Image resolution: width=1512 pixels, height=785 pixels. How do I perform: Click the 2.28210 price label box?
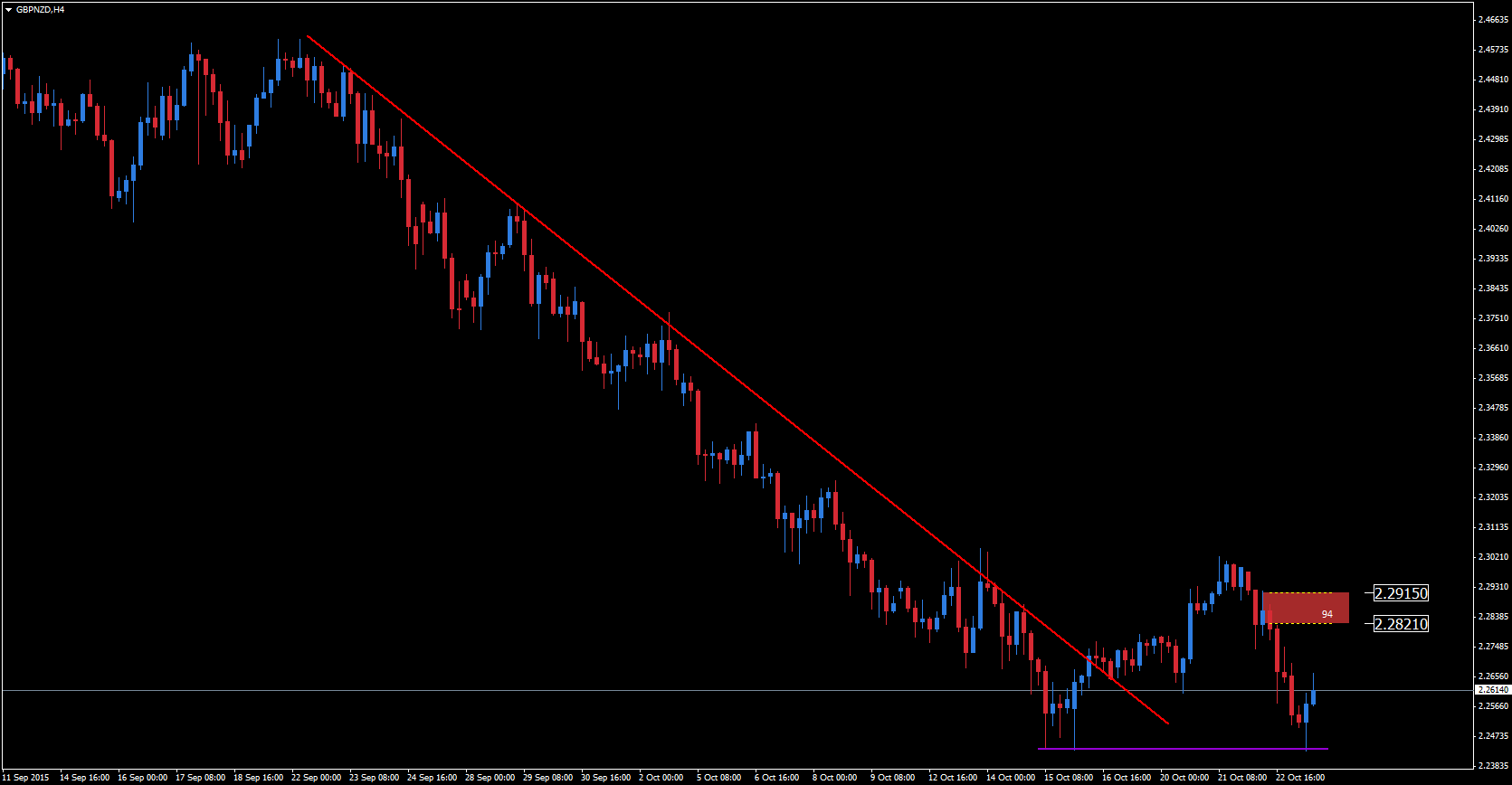[x=1401, y=624]
